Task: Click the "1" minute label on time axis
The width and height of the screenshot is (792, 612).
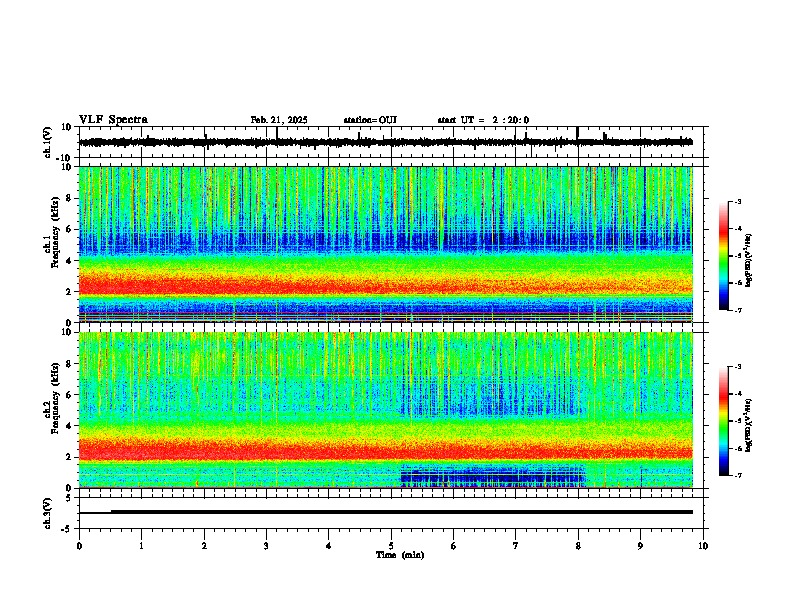Action: point(141,546)
